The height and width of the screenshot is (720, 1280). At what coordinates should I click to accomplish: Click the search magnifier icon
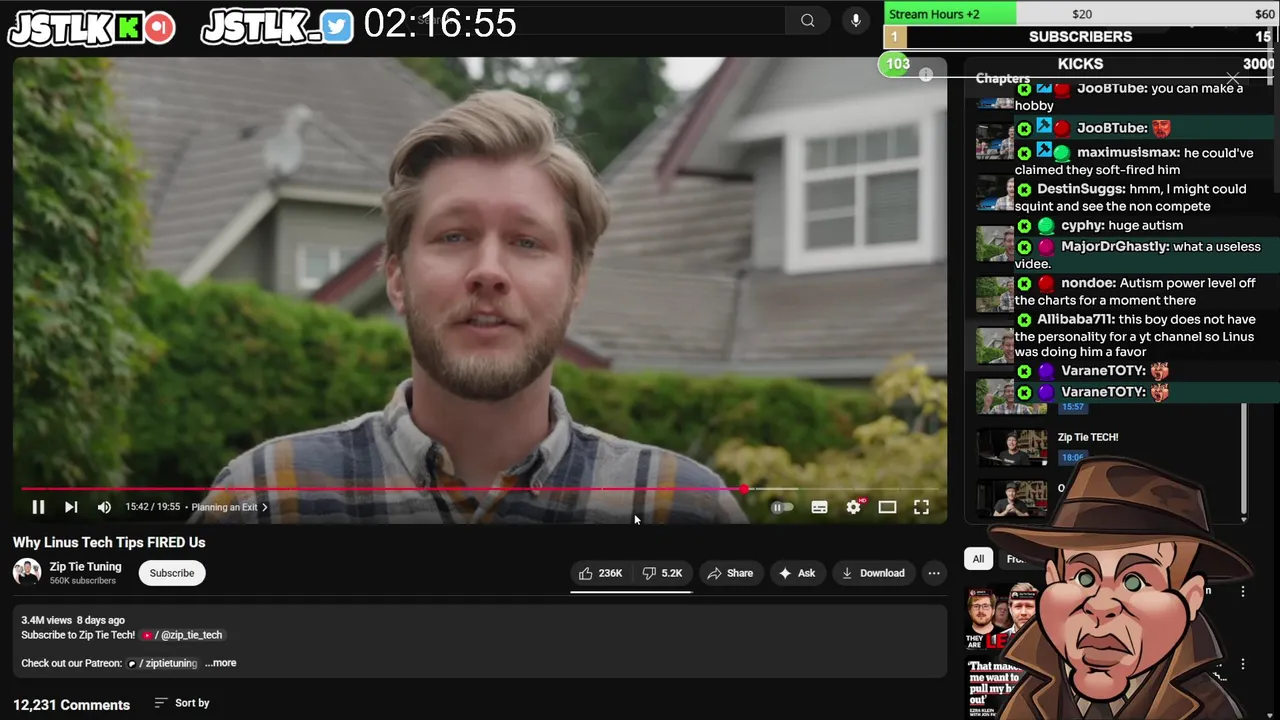(x=807, y=20)
